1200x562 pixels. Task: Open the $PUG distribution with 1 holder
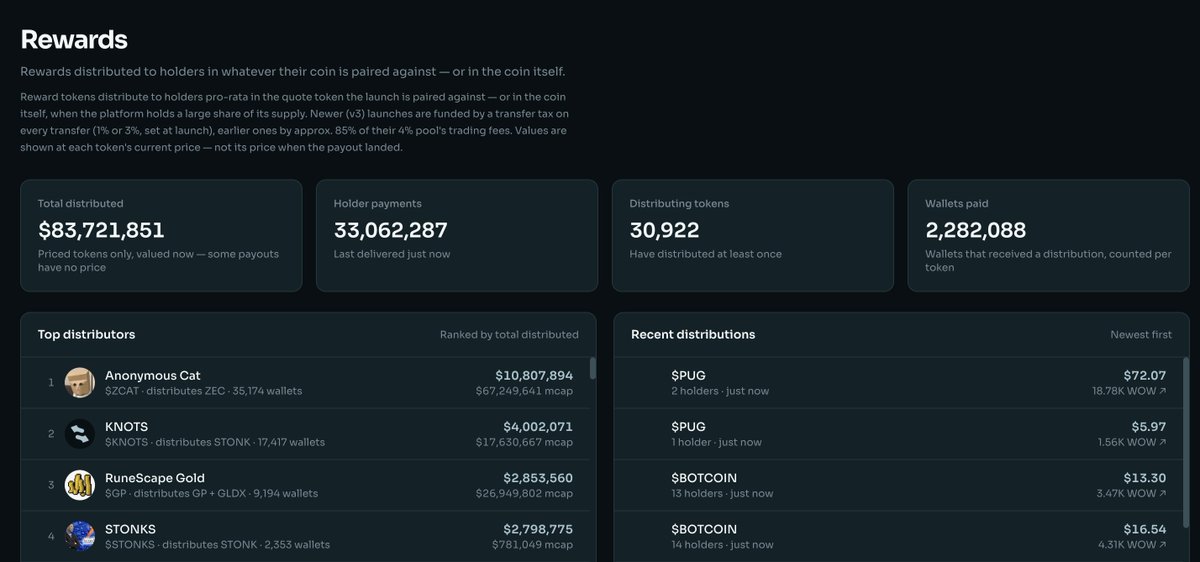pos(898,434)
